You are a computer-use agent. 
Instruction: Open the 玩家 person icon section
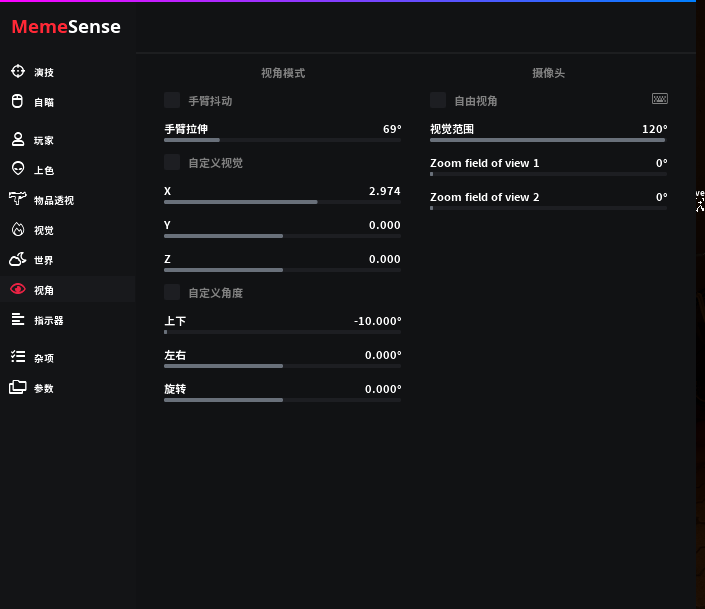(x=18, y=140)
